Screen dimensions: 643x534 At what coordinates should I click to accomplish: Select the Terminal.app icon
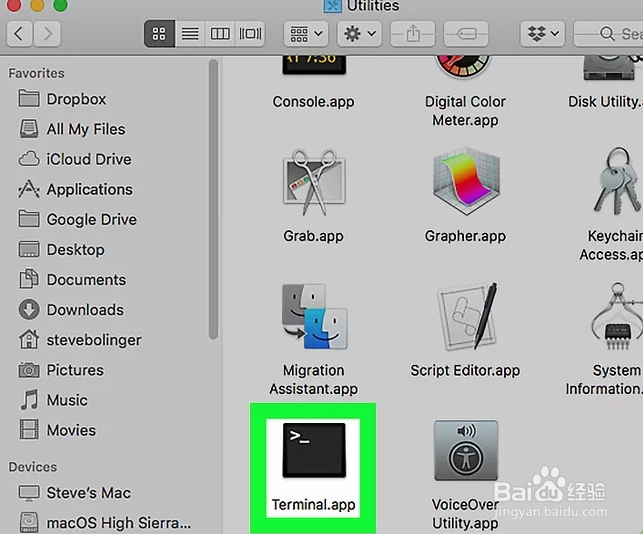314,450
